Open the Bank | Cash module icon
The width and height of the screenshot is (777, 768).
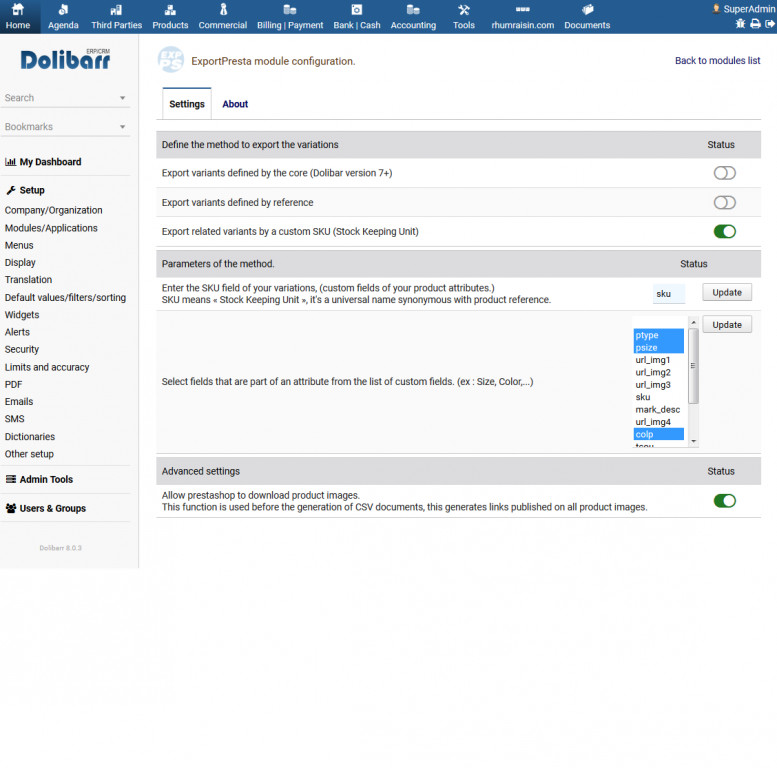point(357,9)
